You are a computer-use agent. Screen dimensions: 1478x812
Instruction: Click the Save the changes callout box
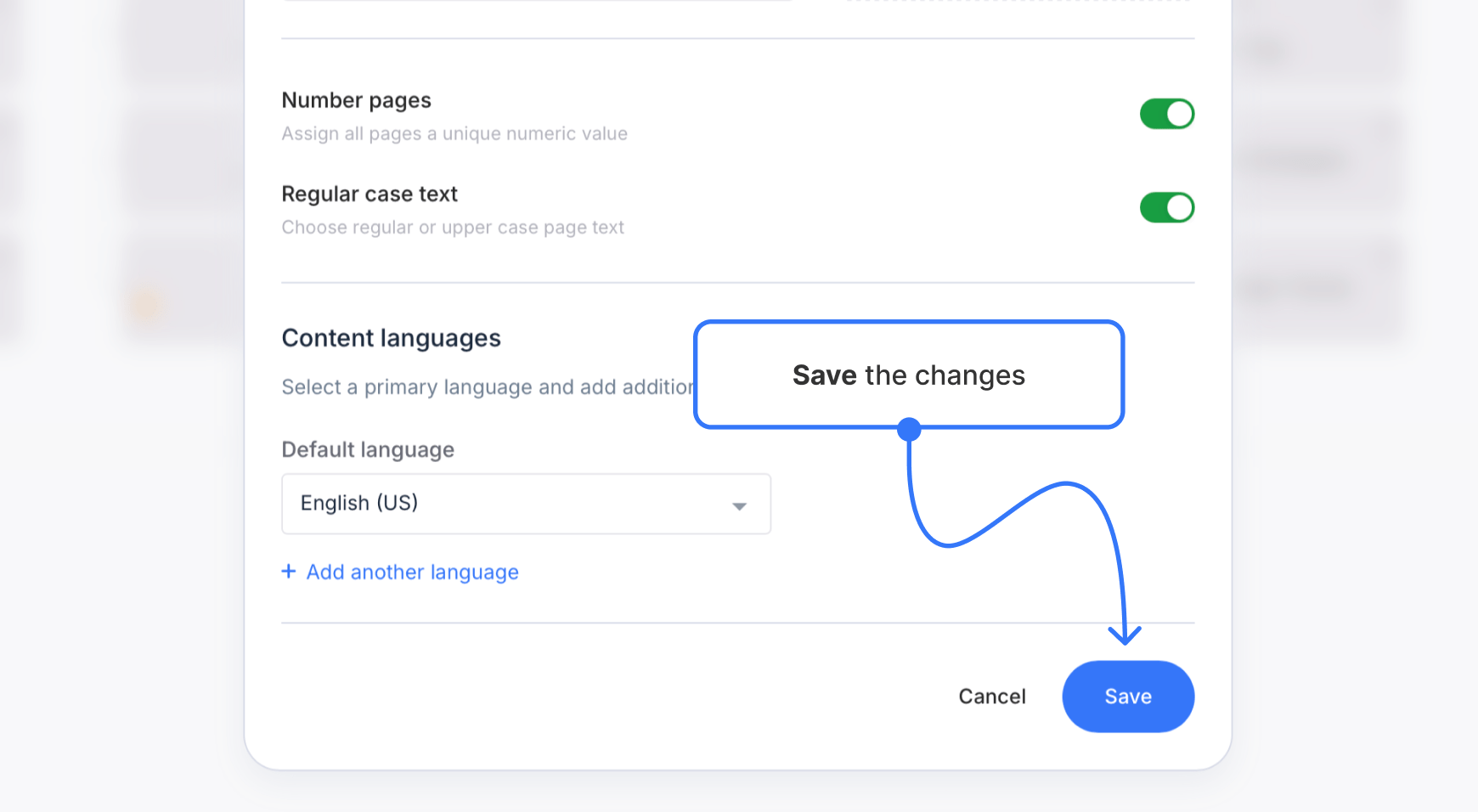point(908,375)
